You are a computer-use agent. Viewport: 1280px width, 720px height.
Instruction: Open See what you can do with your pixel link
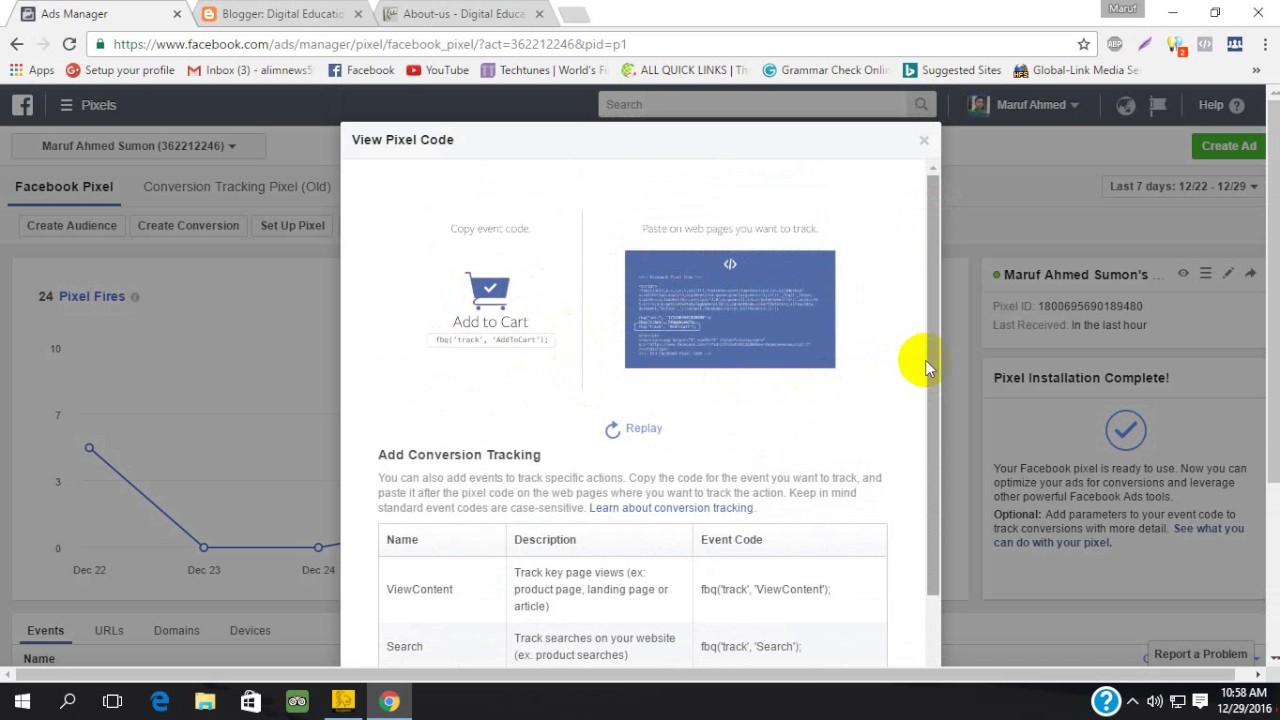click(x=1119, y=536)
